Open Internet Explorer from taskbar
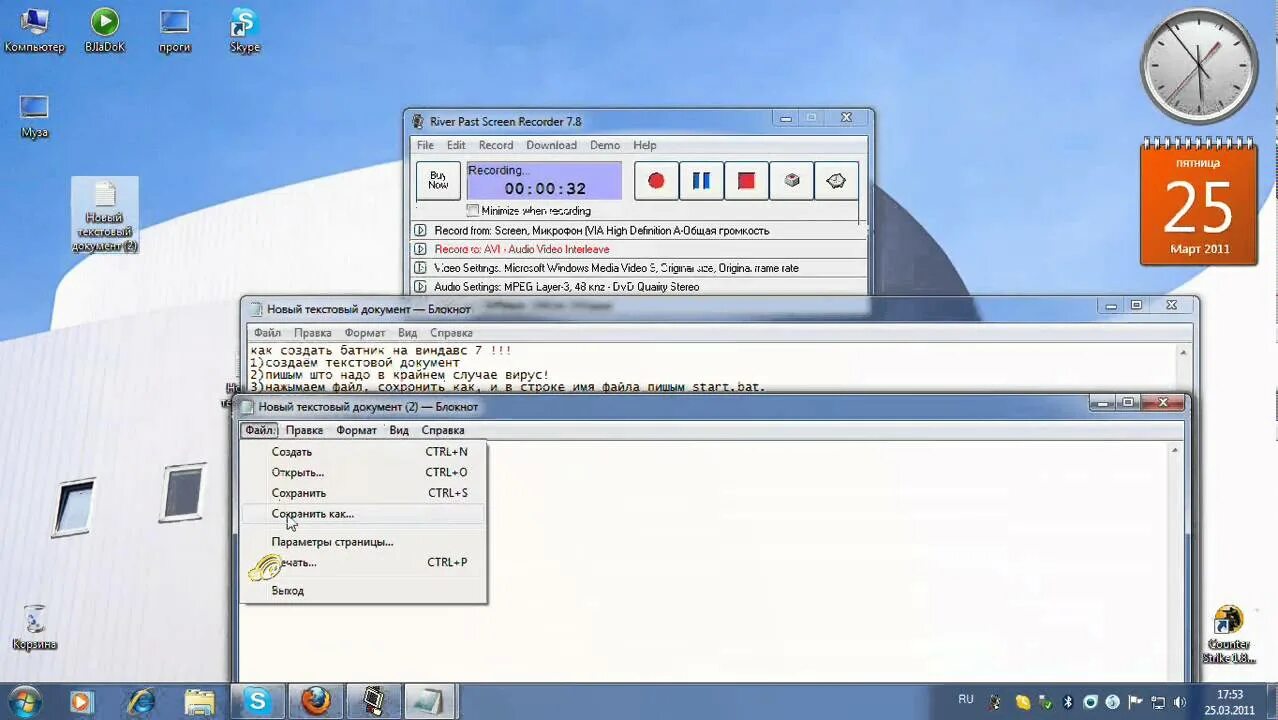Screen dimensions: 1278x720 [x=141, y=701]
